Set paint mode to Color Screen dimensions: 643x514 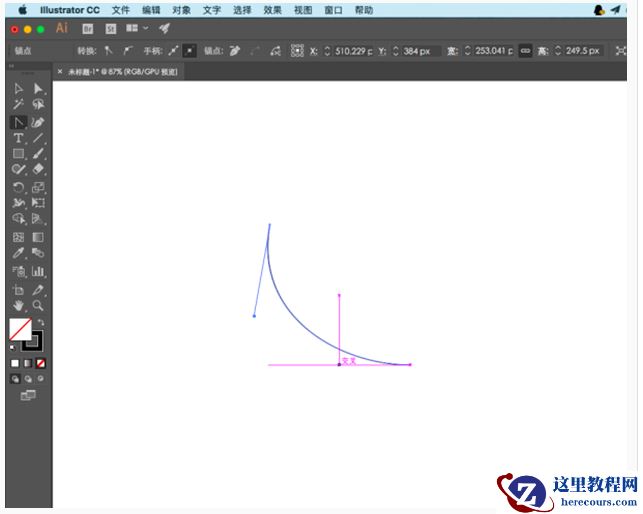point(15,363)
